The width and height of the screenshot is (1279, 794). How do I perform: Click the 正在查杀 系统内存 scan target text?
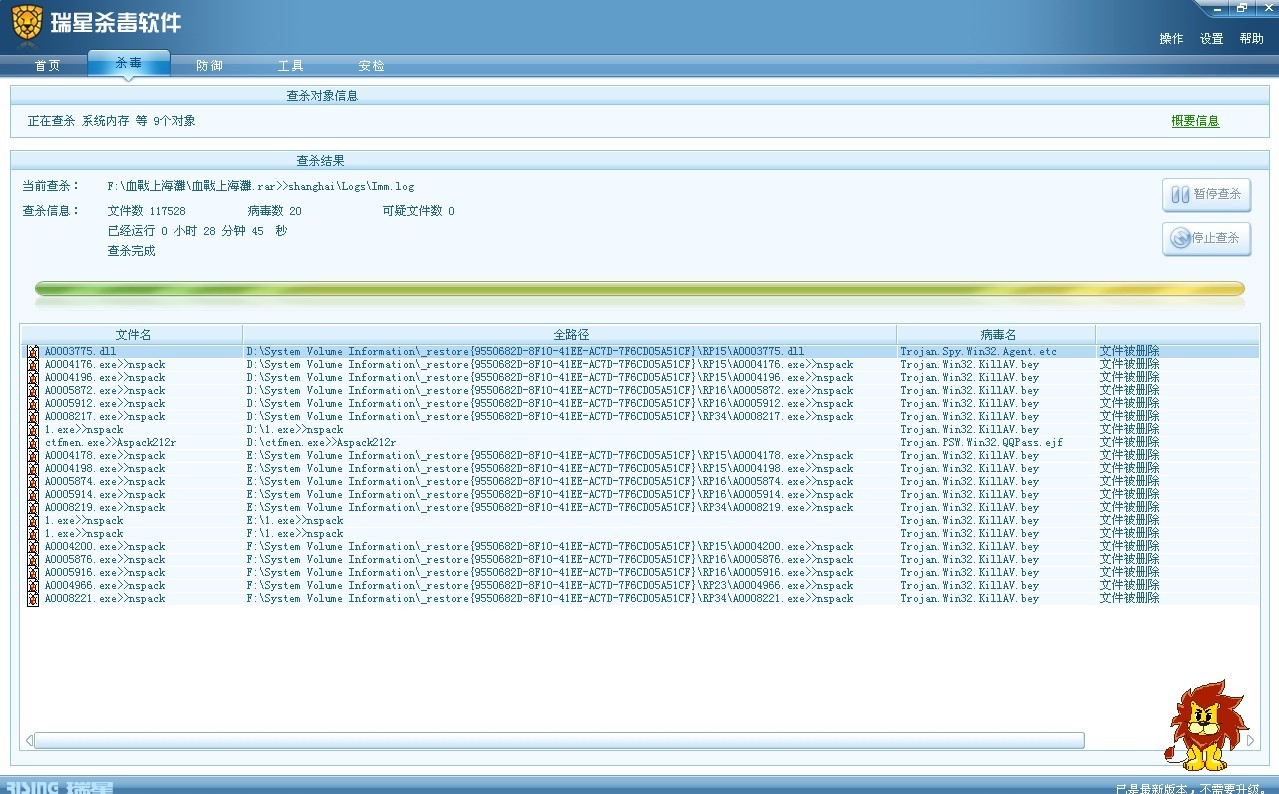111,121
